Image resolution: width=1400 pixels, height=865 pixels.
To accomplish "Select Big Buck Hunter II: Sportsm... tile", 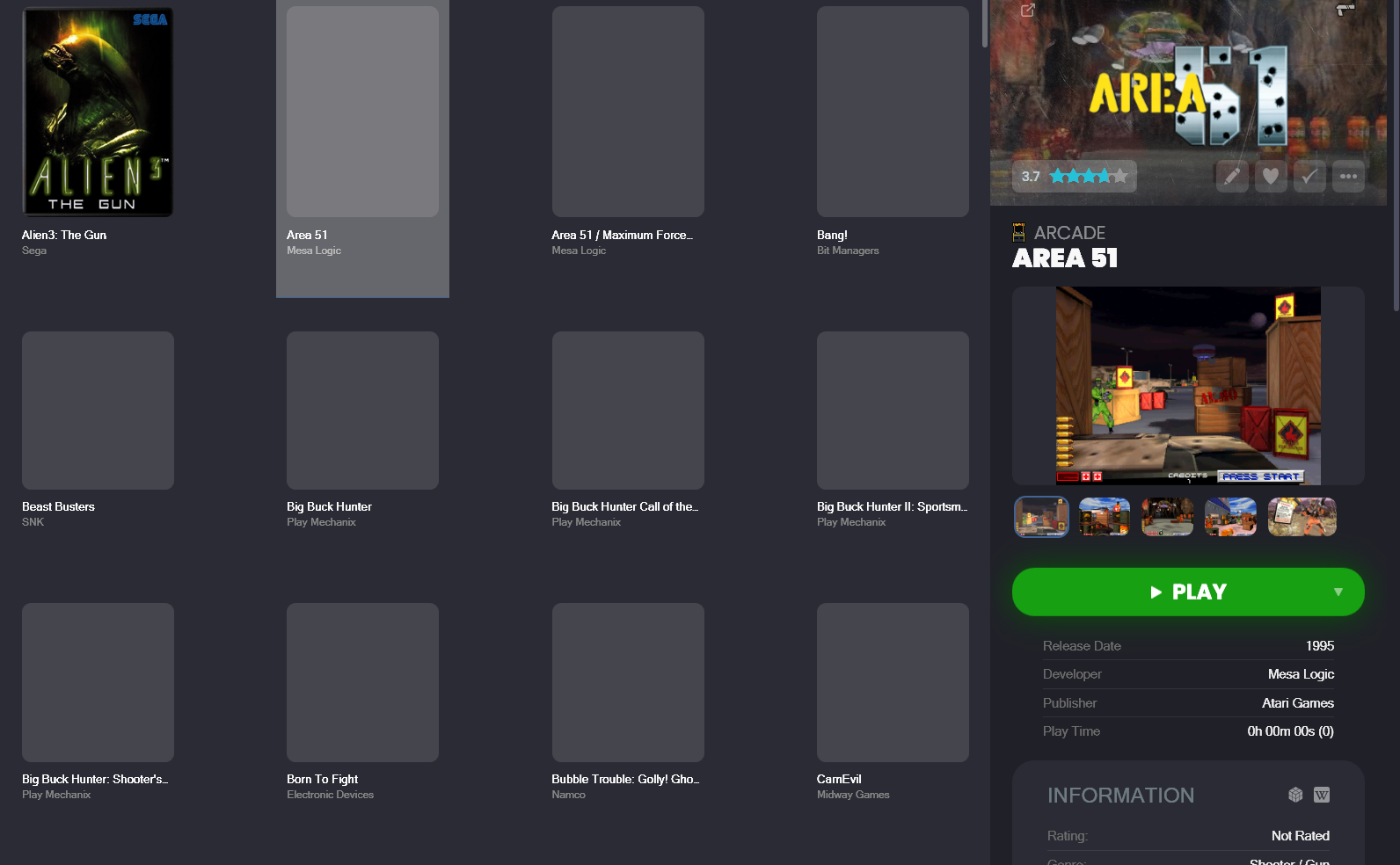I will click(893, 411).
